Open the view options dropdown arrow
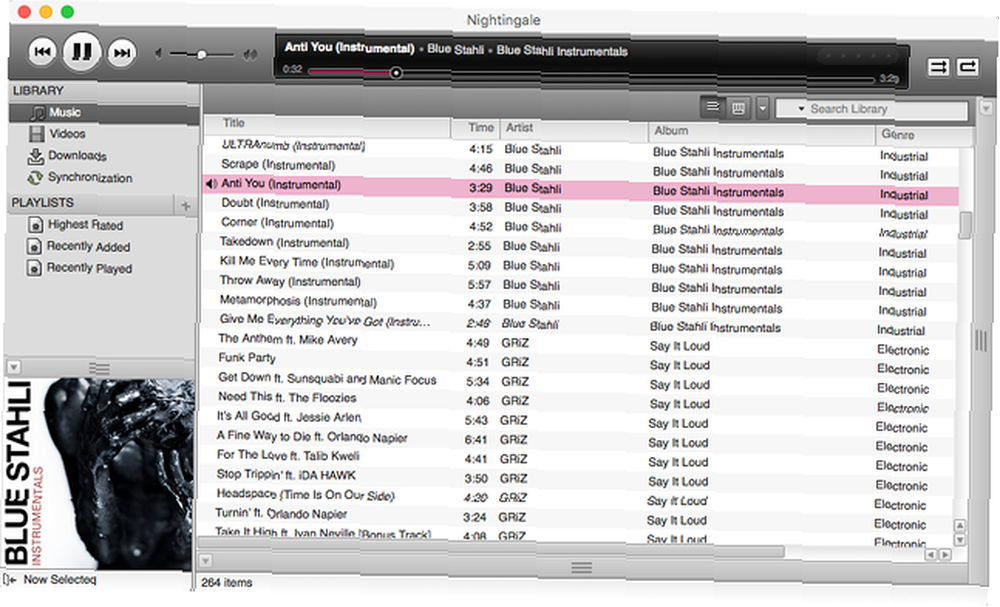The image size is (1000, 607). tap(762, 108)
